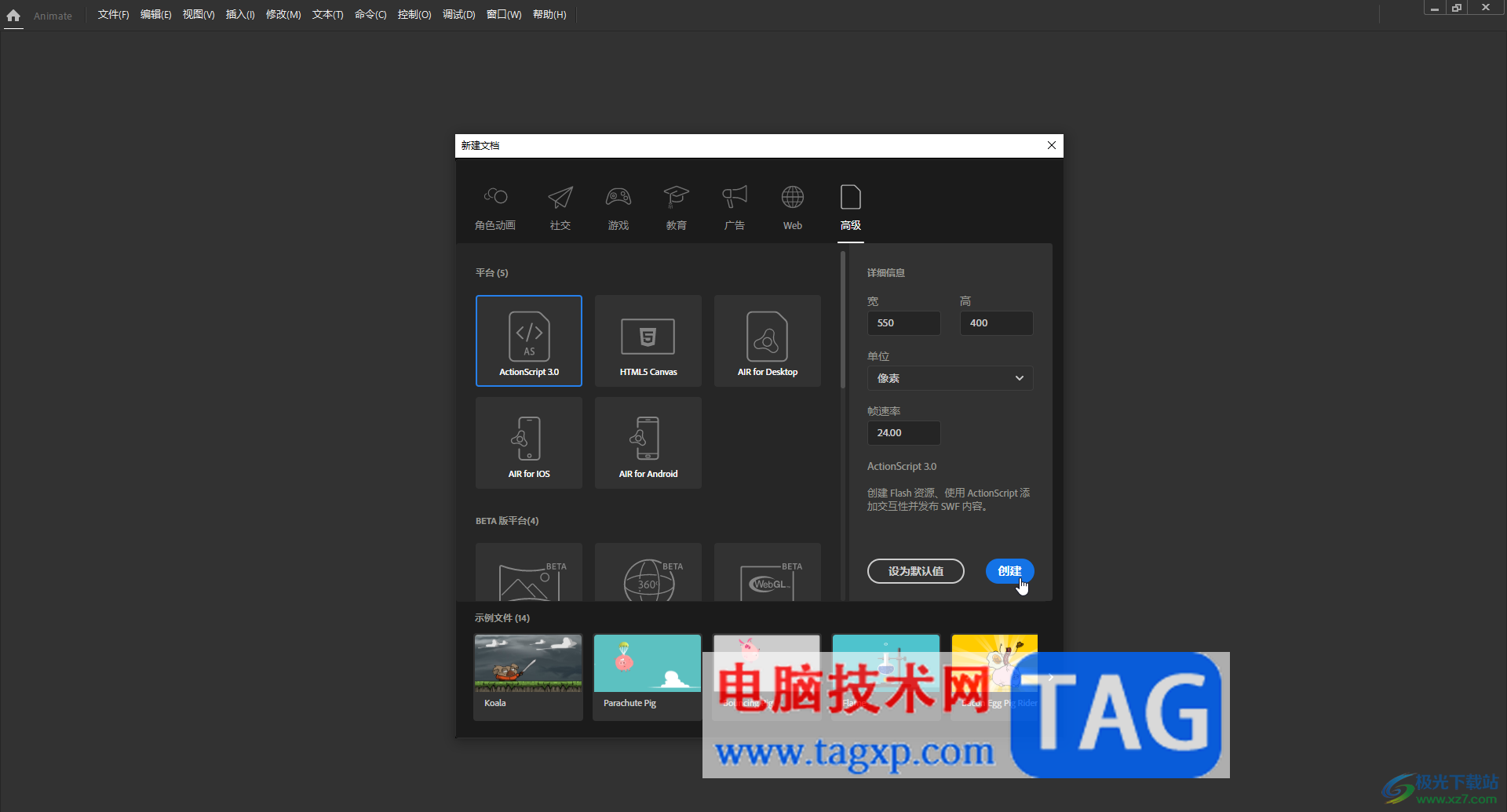Select the 游戏 gamepad category

point(618,207)
